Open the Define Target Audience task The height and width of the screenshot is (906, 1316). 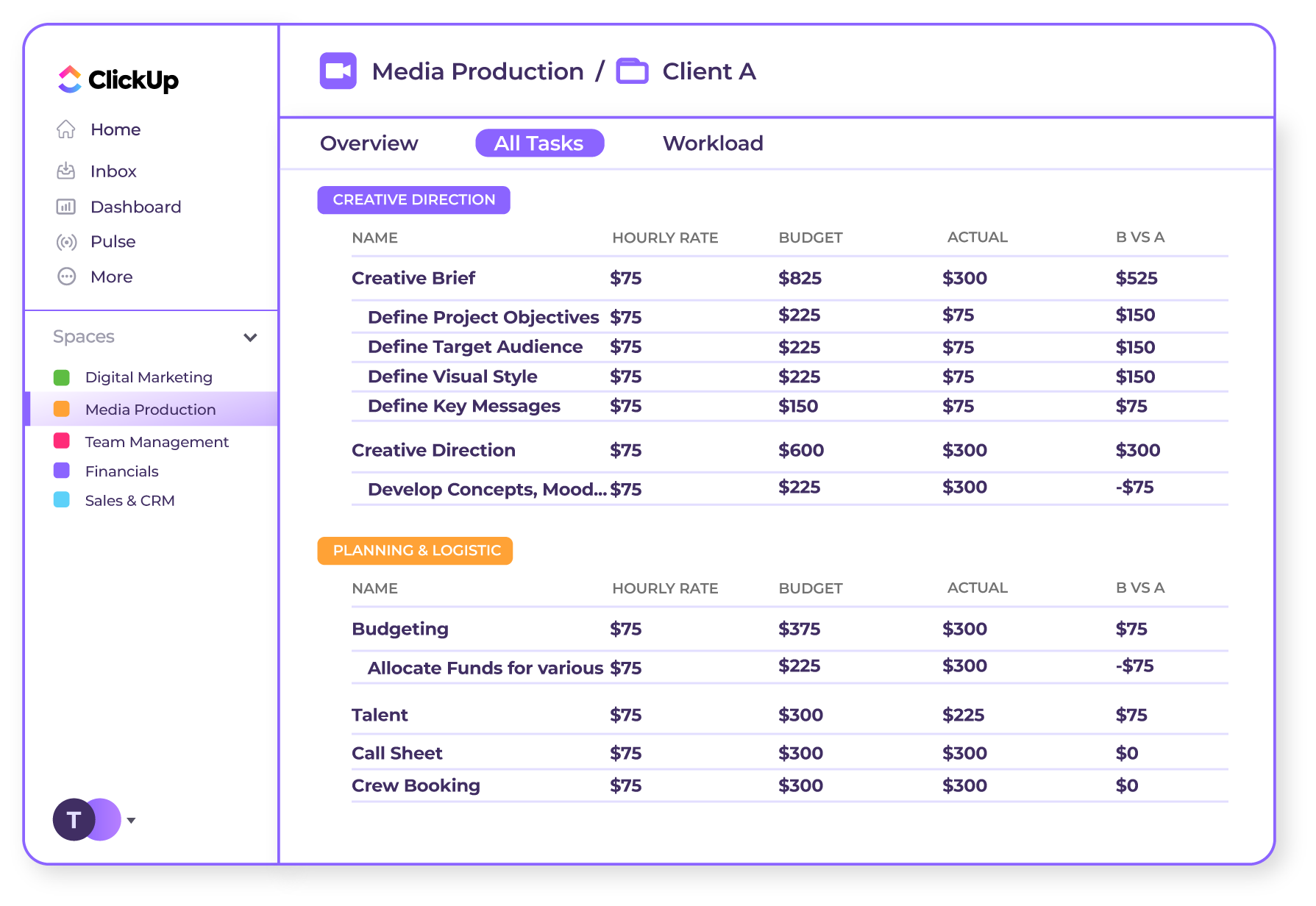(474, 347)
